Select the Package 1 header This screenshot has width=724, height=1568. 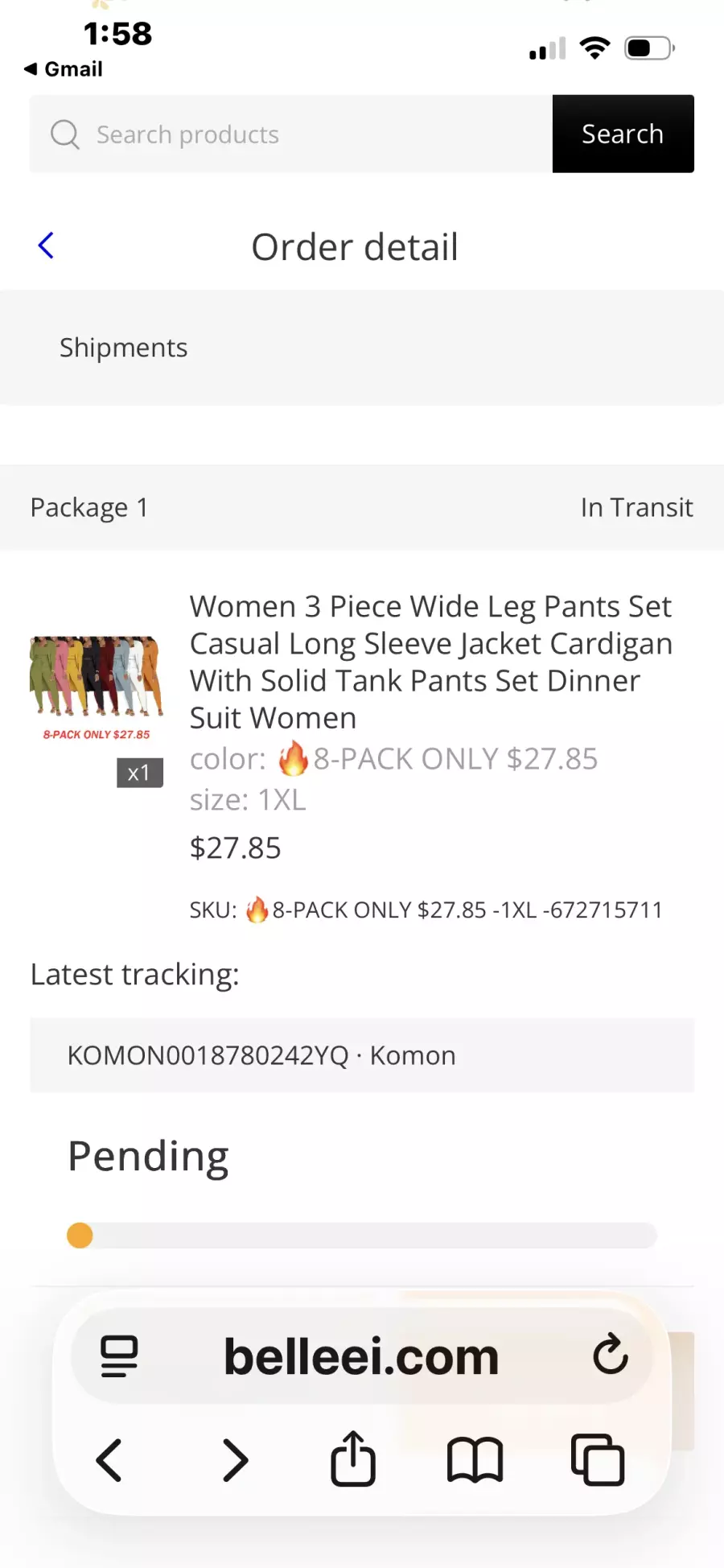89,508
